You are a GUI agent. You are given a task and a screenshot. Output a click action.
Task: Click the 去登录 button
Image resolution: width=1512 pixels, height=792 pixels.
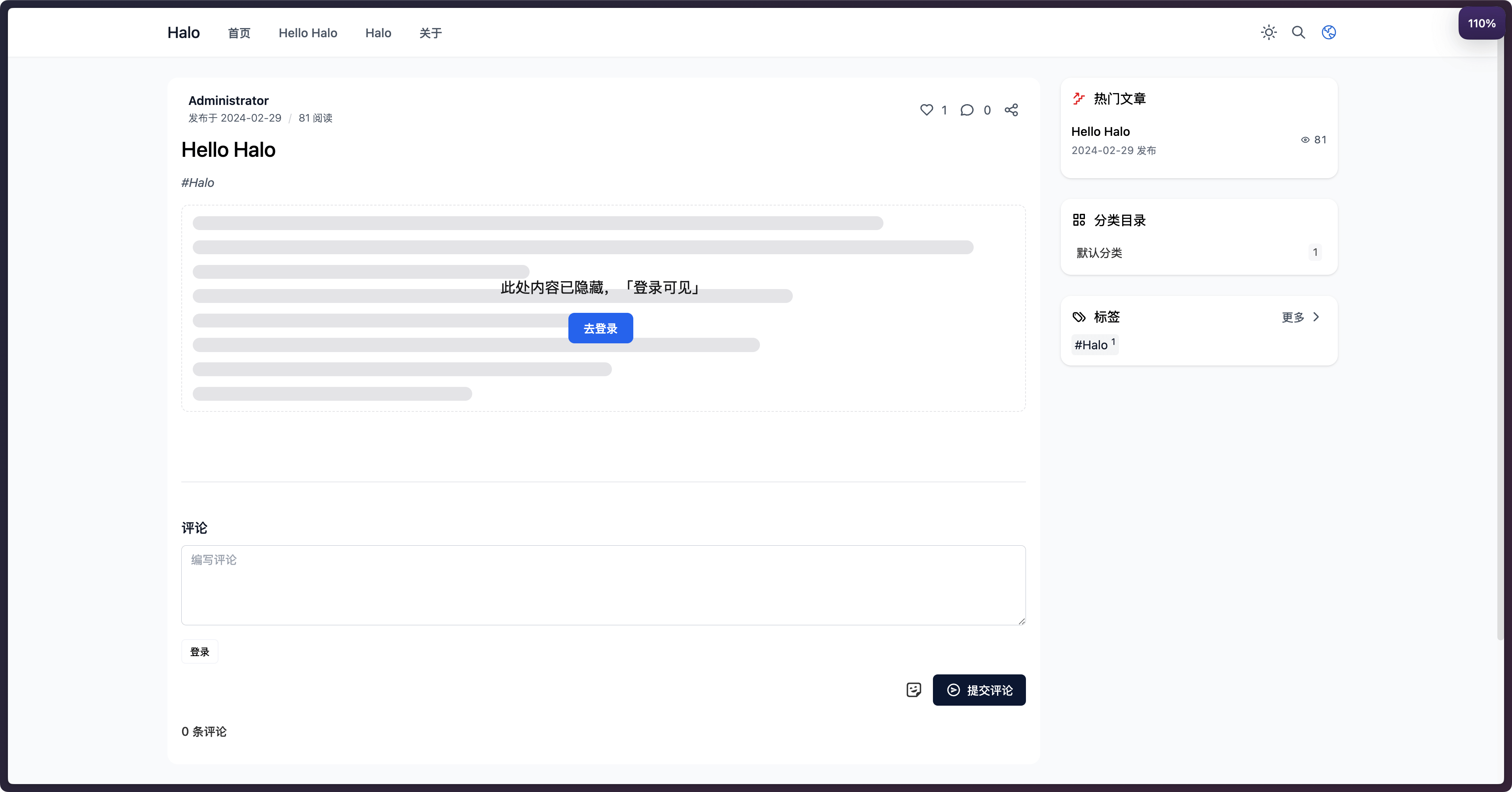(600, 328)
